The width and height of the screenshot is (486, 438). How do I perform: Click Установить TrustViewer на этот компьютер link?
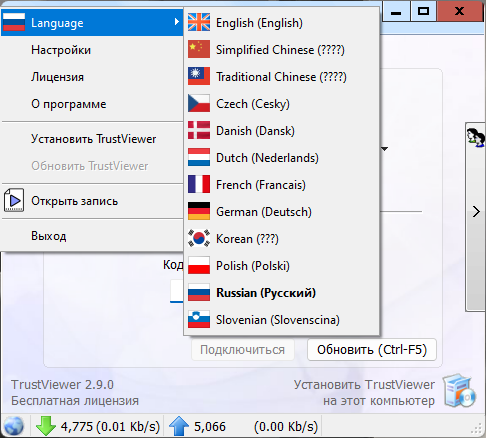pyautogui.click(x=364, y=392)
